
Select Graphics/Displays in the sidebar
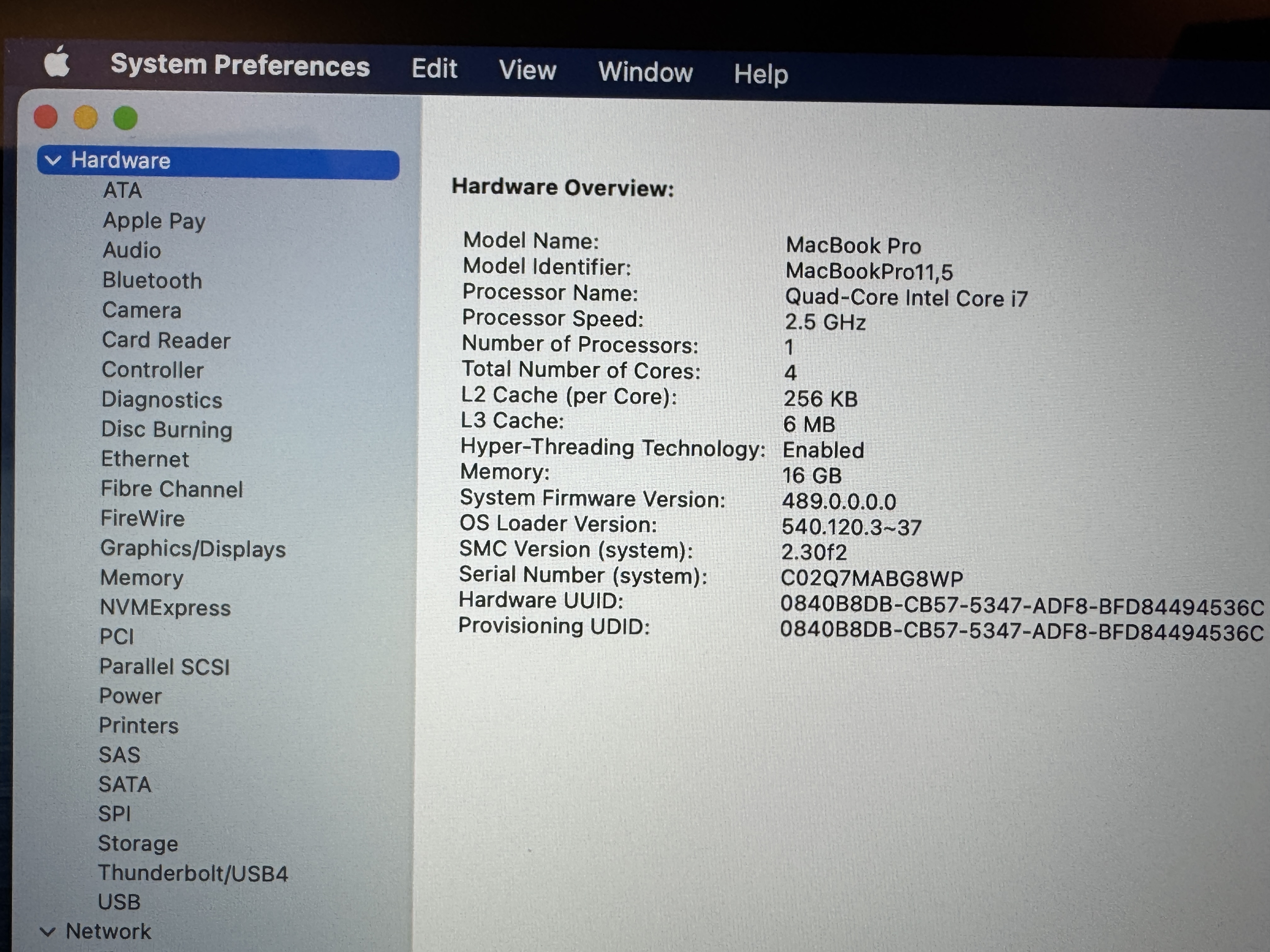point(193,549)
